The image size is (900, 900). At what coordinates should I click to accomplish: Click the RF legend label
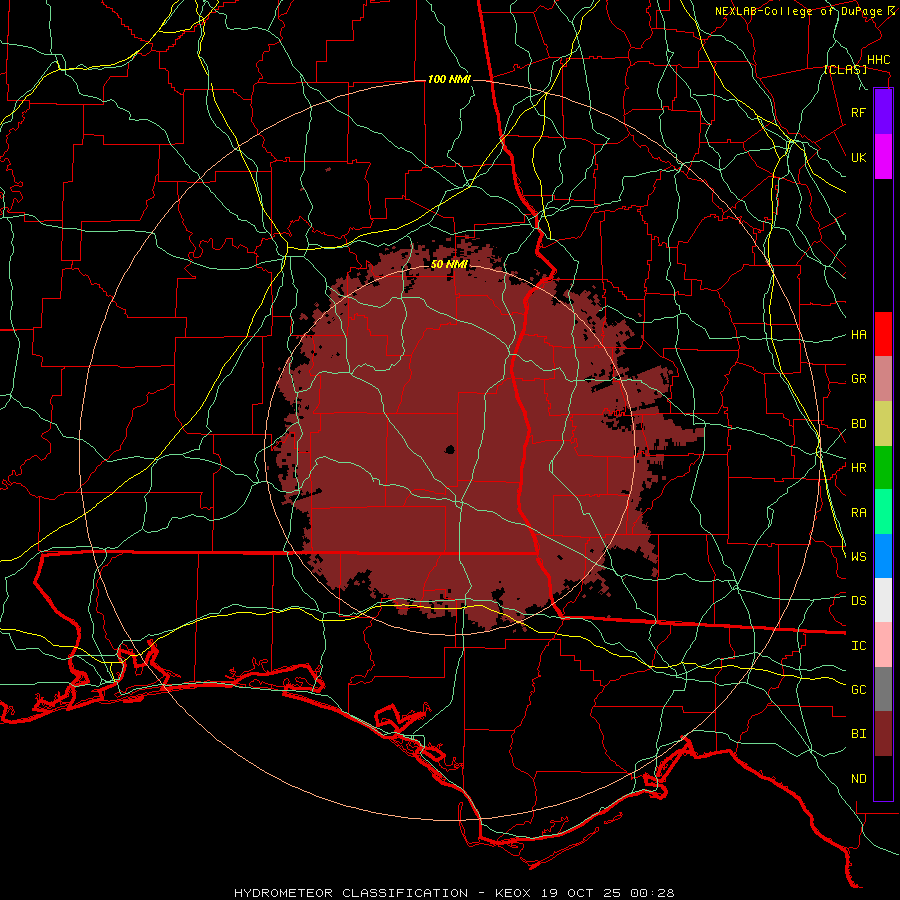point(858,112)
